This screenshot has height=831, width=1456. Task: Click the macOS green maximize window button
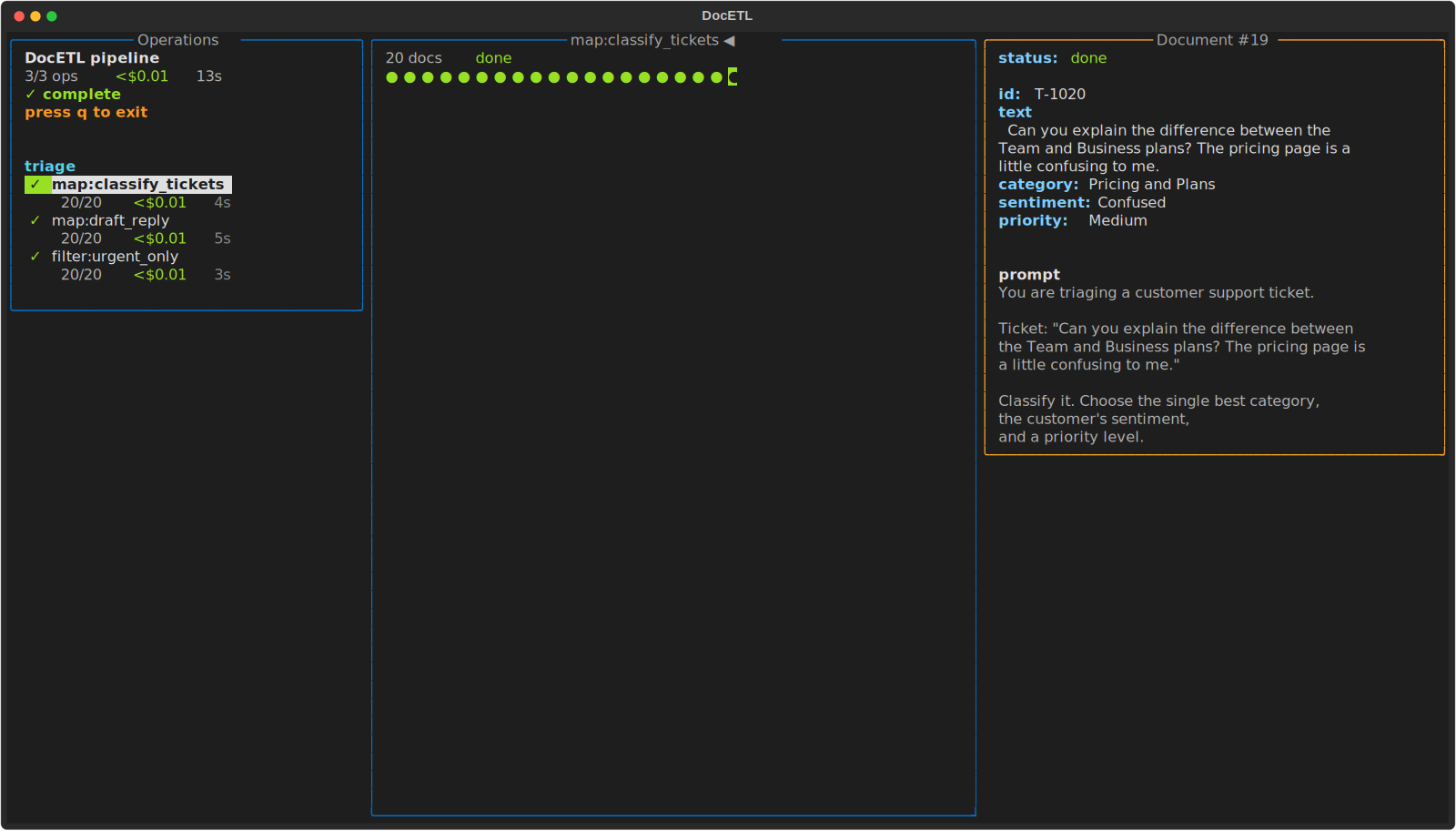[52, 16]
